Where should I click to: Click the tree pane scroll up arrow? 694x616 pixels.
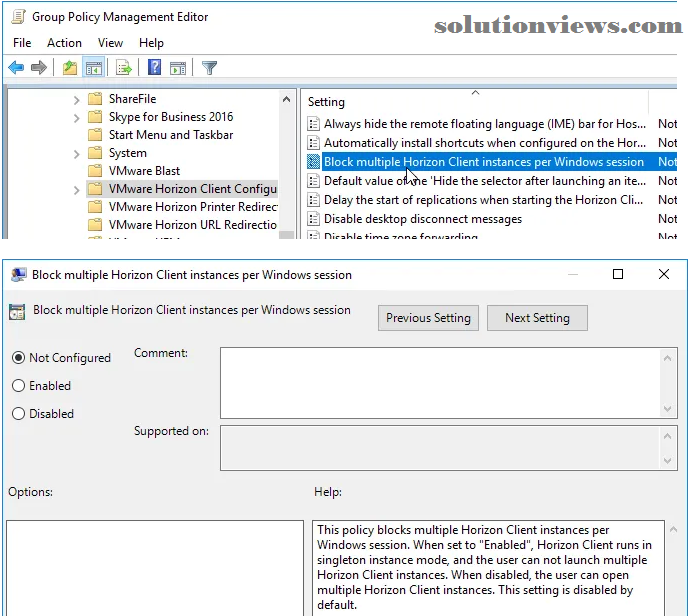286,99
